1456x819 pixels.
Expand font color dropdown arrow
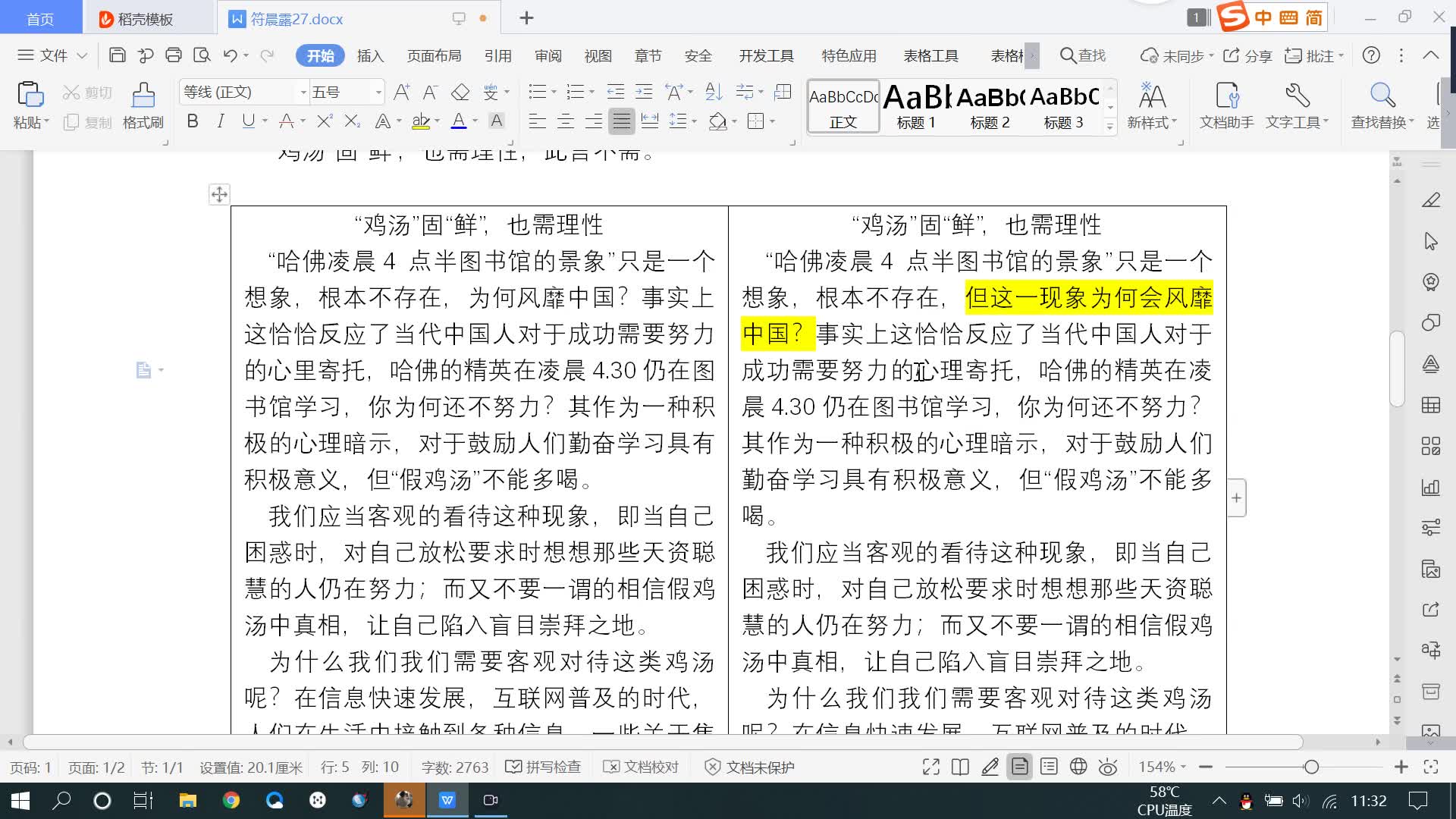(475, 121)
